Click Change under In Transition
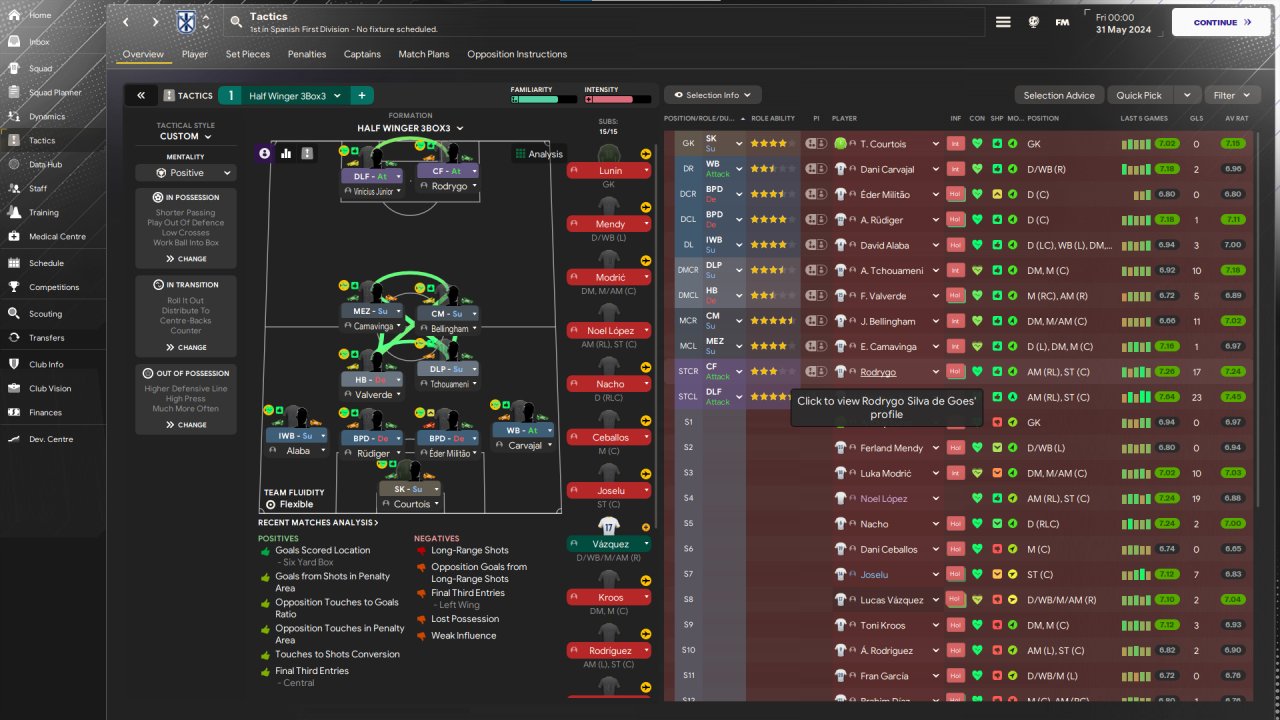This screenshot has height=720, width=1280. 186,347
